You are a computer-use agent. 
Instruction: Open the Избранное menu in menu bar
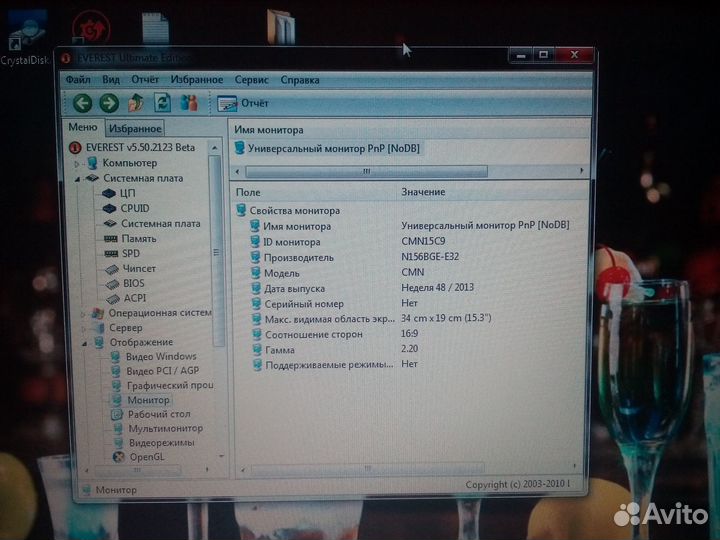[x=197, y=80]
